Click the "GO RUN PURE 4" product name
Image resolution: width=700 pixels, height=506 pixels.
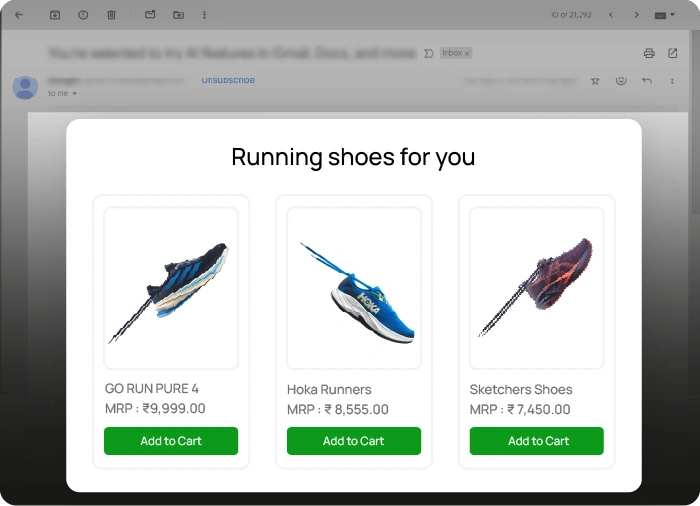152,389
